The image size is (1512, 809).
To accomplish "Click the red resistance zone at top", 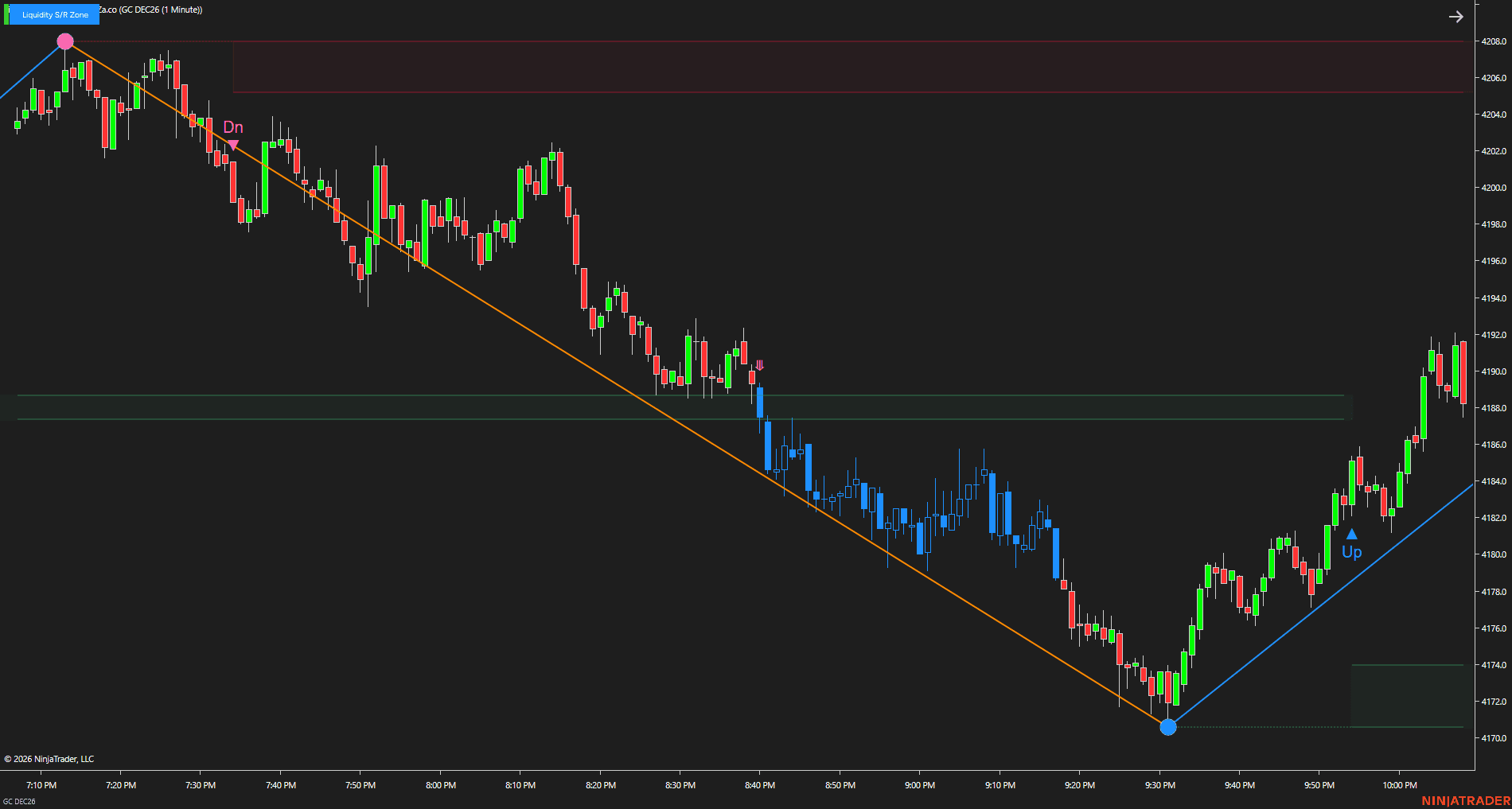I will 848,67.
